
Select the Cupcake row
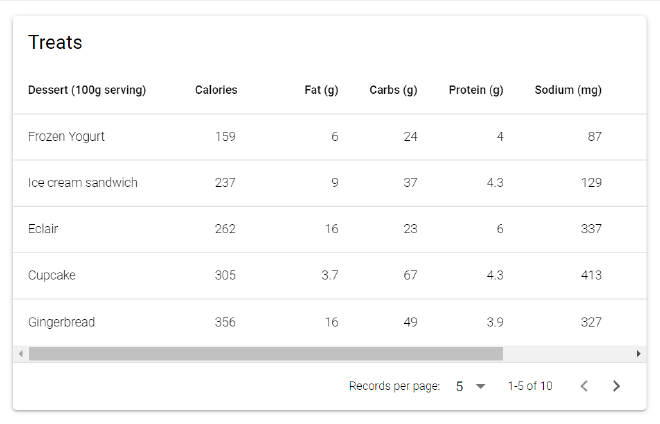[x=52, y=275]
